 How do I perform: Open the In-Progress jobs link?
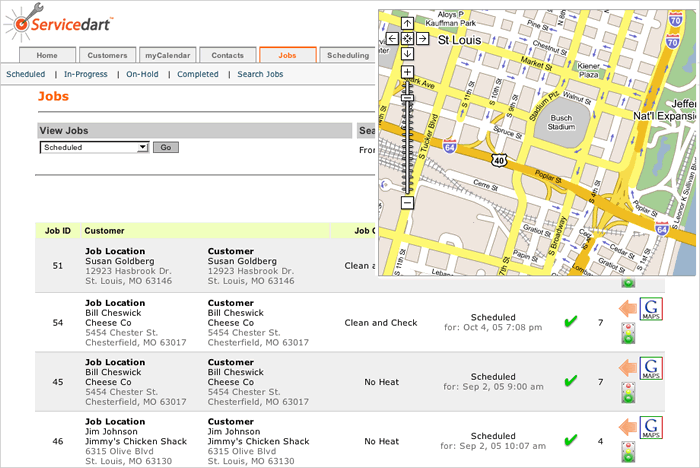(85, 74)
